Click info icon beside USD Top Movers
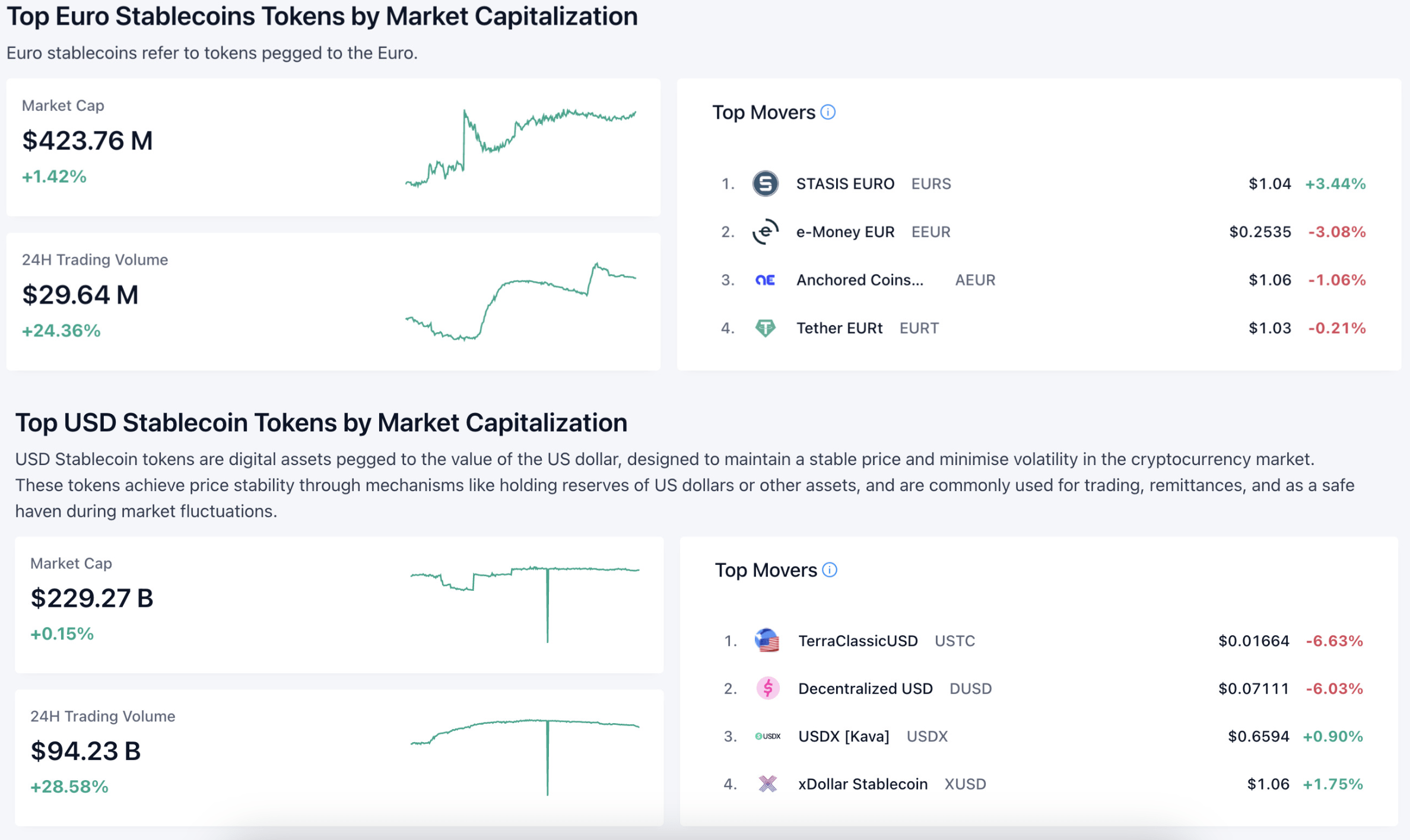The image size is (1410, 840). point(830,570)
